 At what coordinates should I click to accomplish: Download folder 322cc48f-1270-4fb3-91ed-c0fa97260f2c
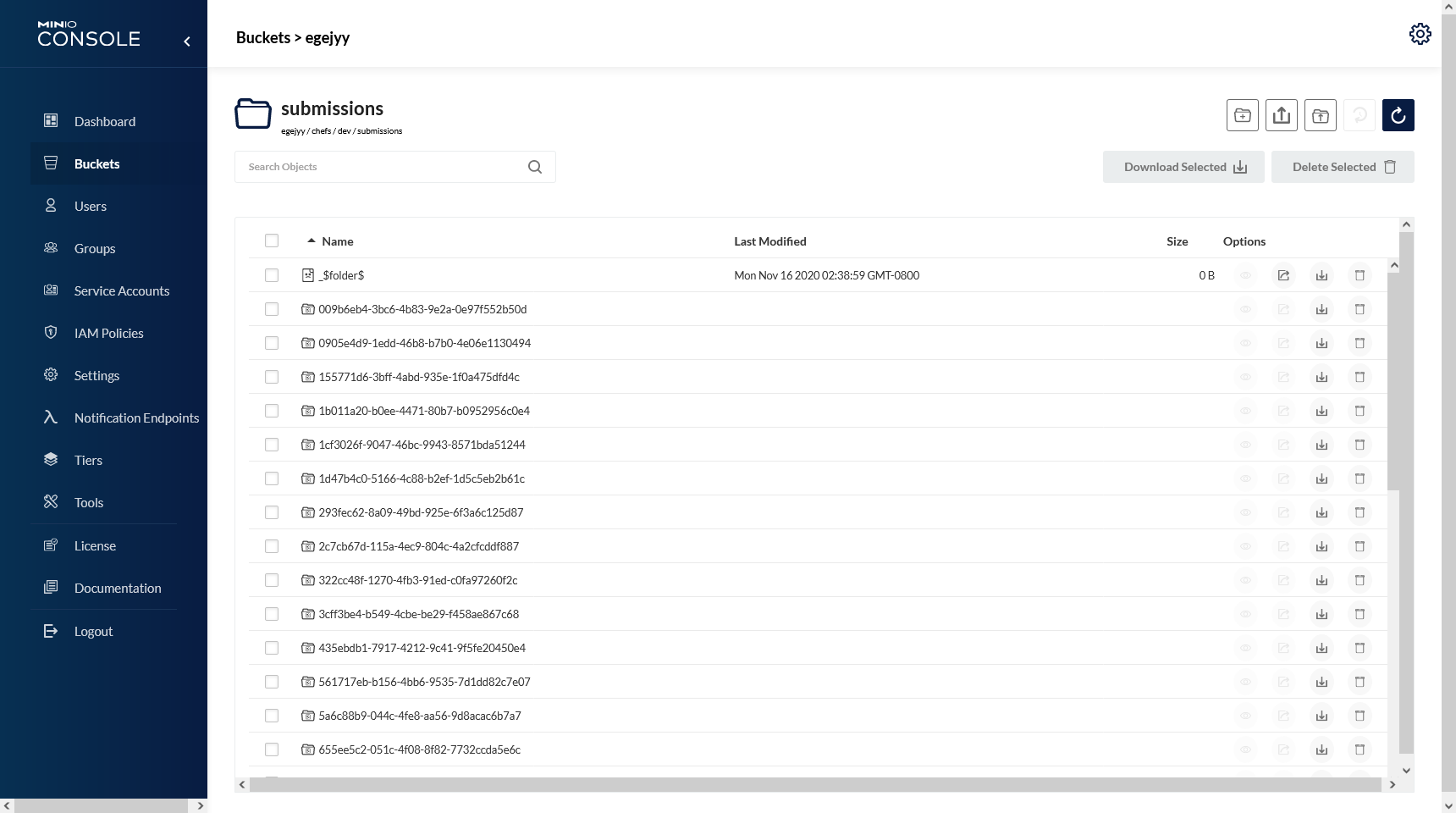coord(1321,580)
